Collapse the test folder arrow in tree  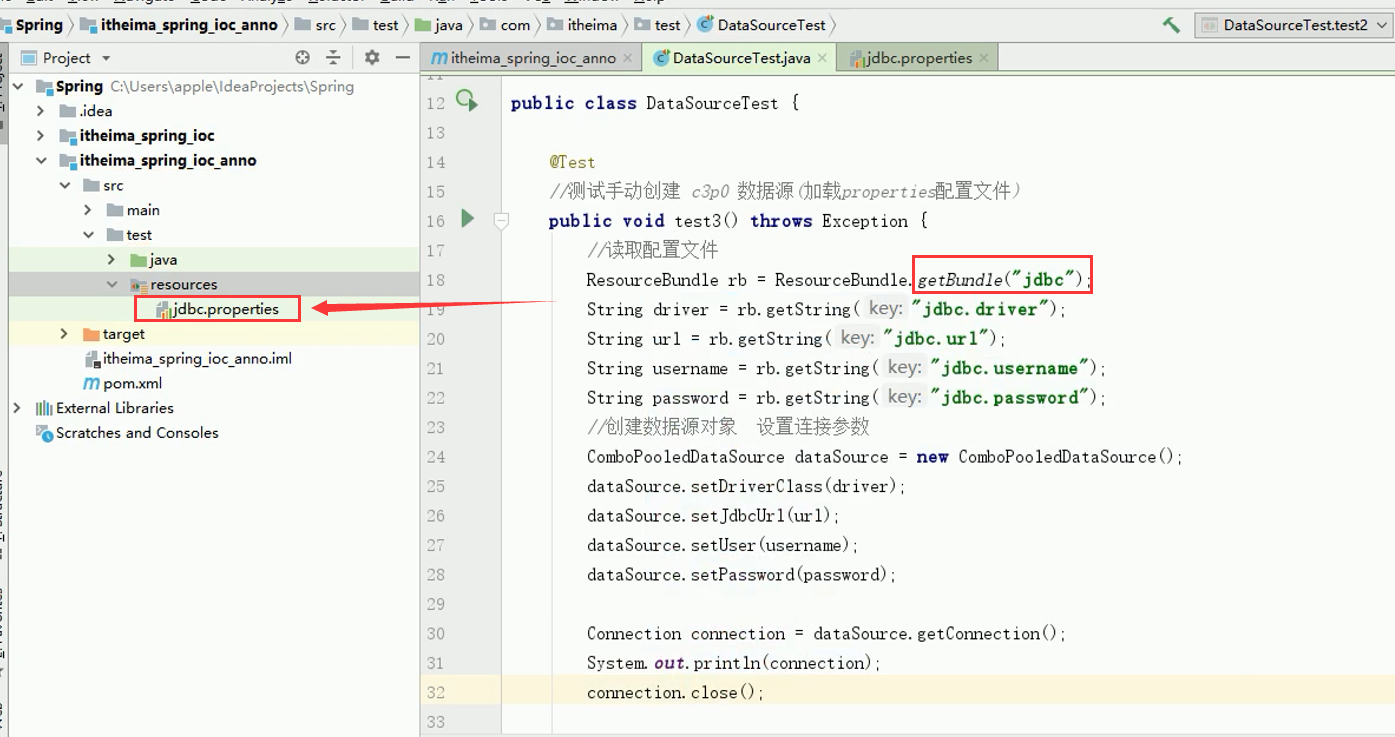[x=88, y=235]
